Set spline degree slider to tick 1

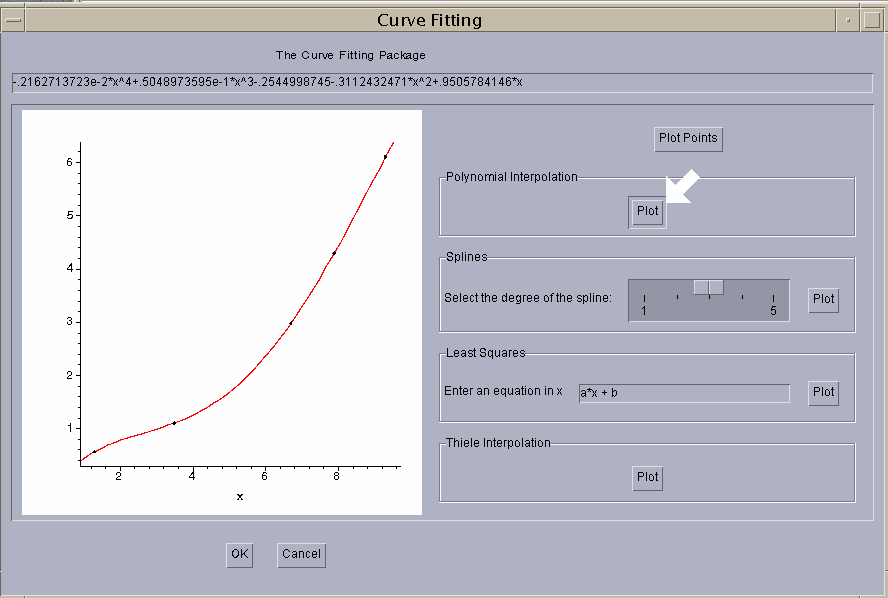point(645,298)
